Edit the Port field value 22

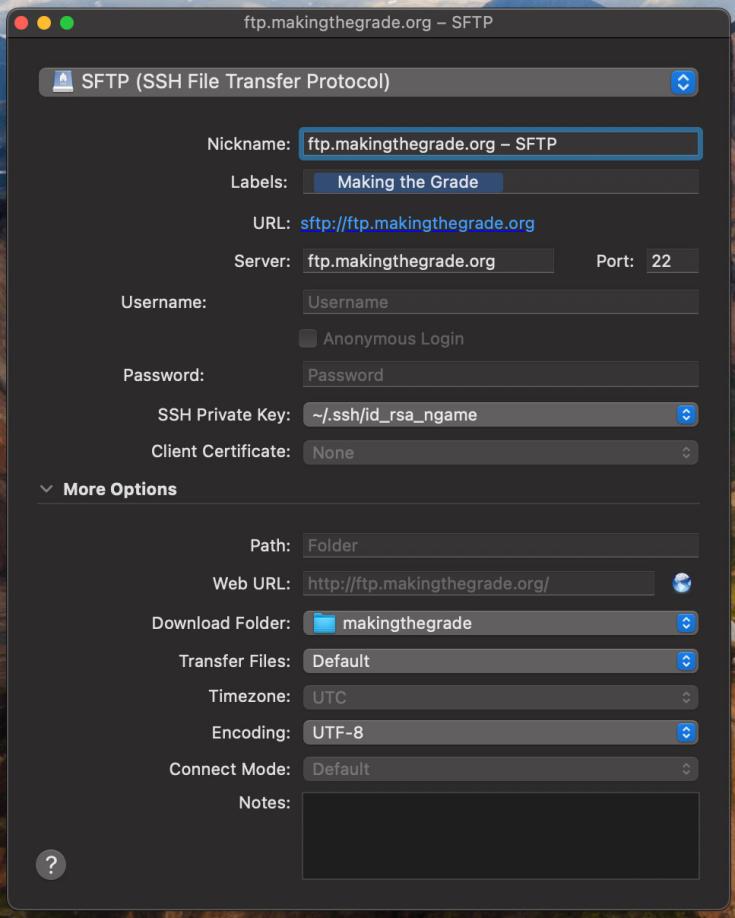[672, 261]
